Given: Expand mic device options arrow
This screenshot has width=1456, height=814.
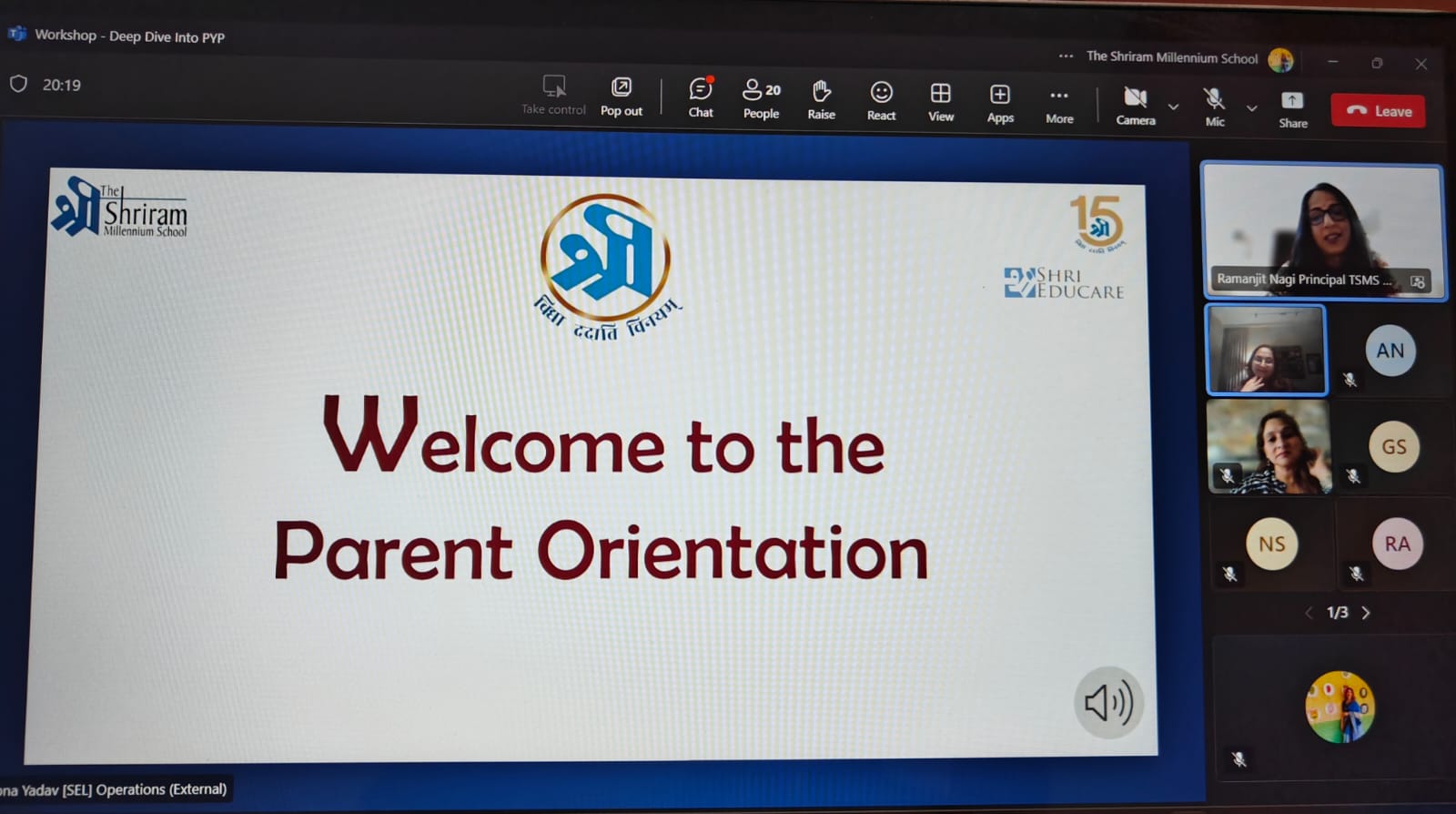Looking at the screenshot, I should click(1252, 107).
